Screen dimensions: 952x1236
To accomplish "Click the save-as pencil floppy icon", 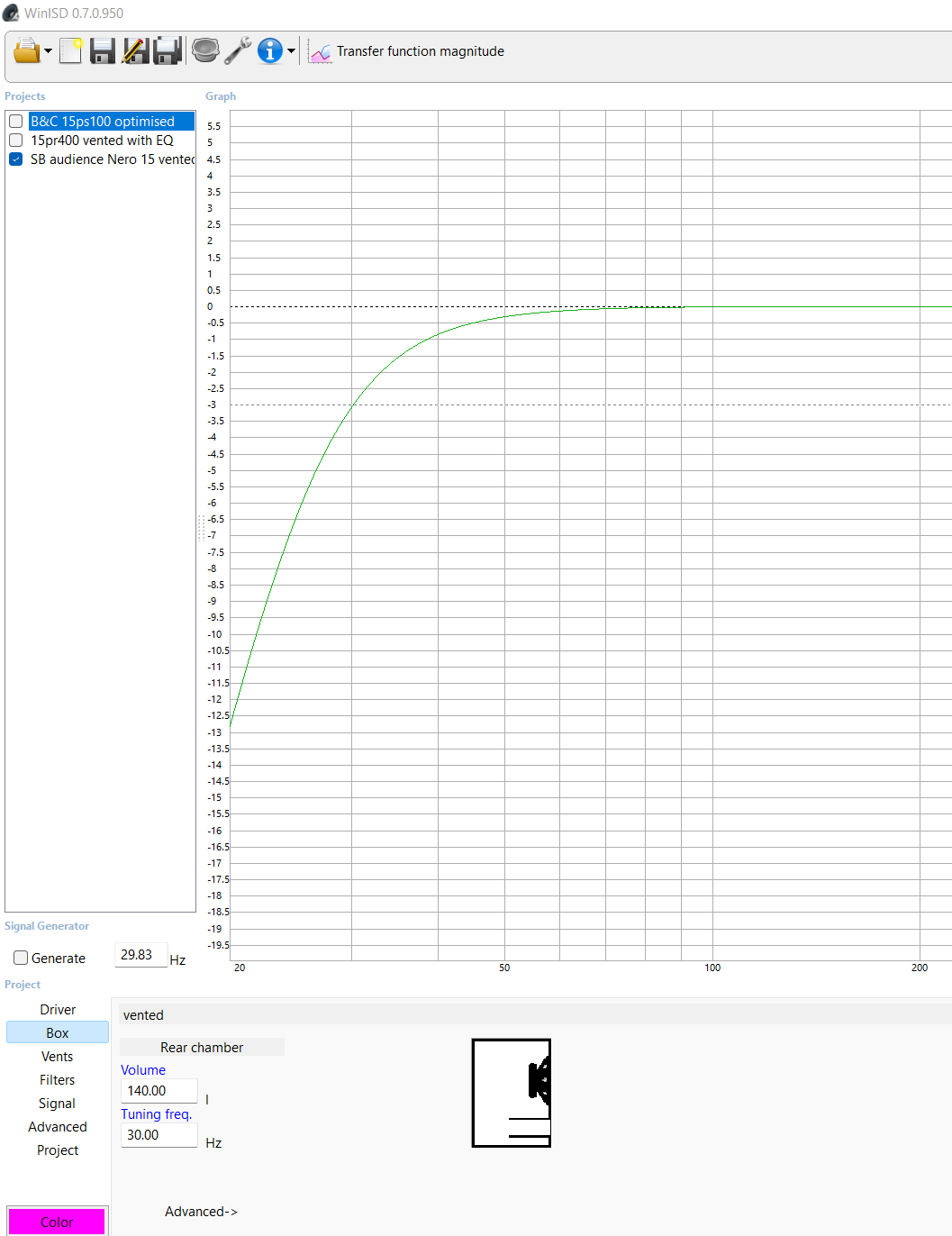I will pos(135,50).
